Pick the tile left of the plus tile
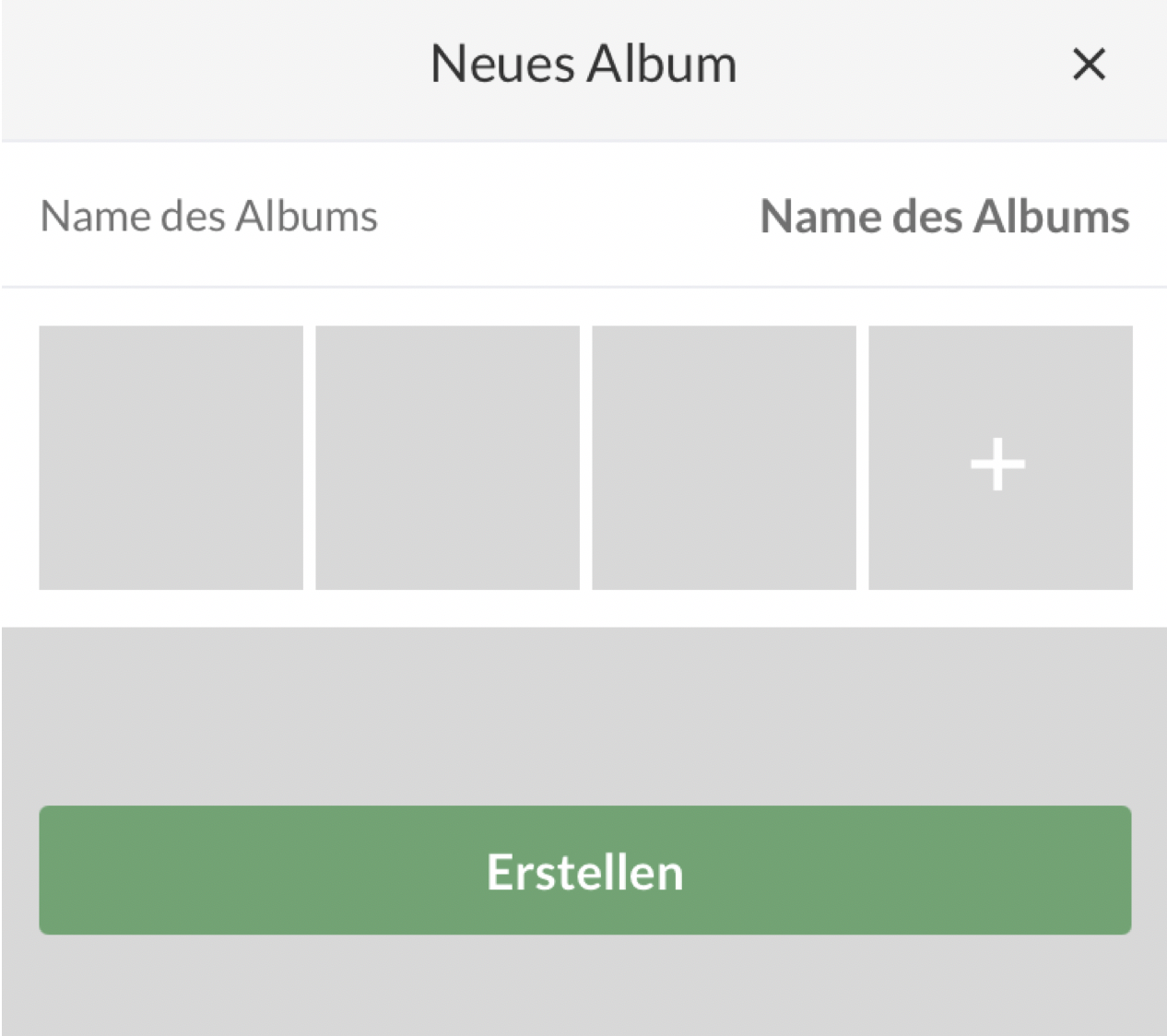1167x1036 pixels. pyautogui.click(x=724, y=457)
